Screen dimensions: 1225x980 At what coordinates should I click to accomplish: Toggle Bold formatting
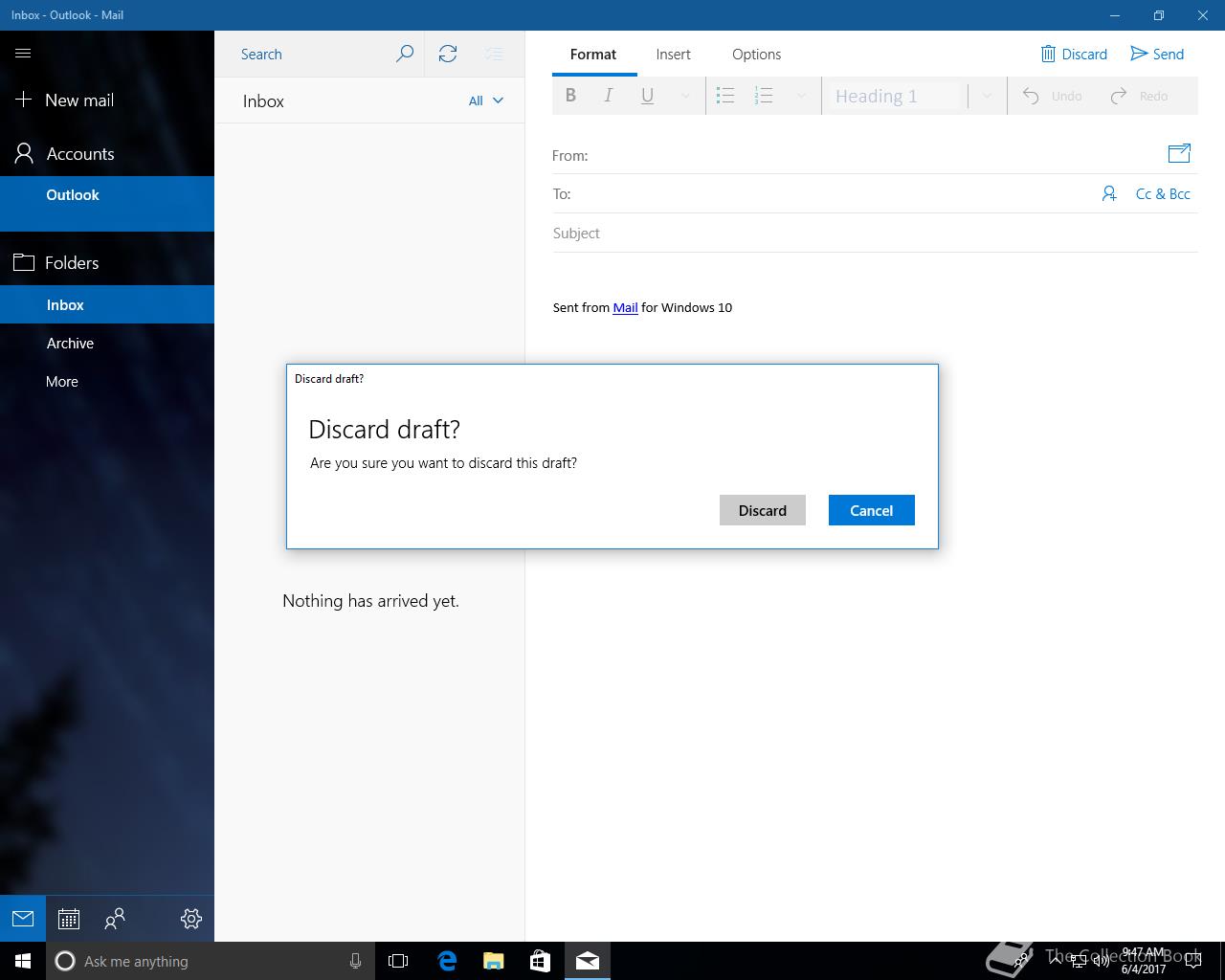point(571,96)
